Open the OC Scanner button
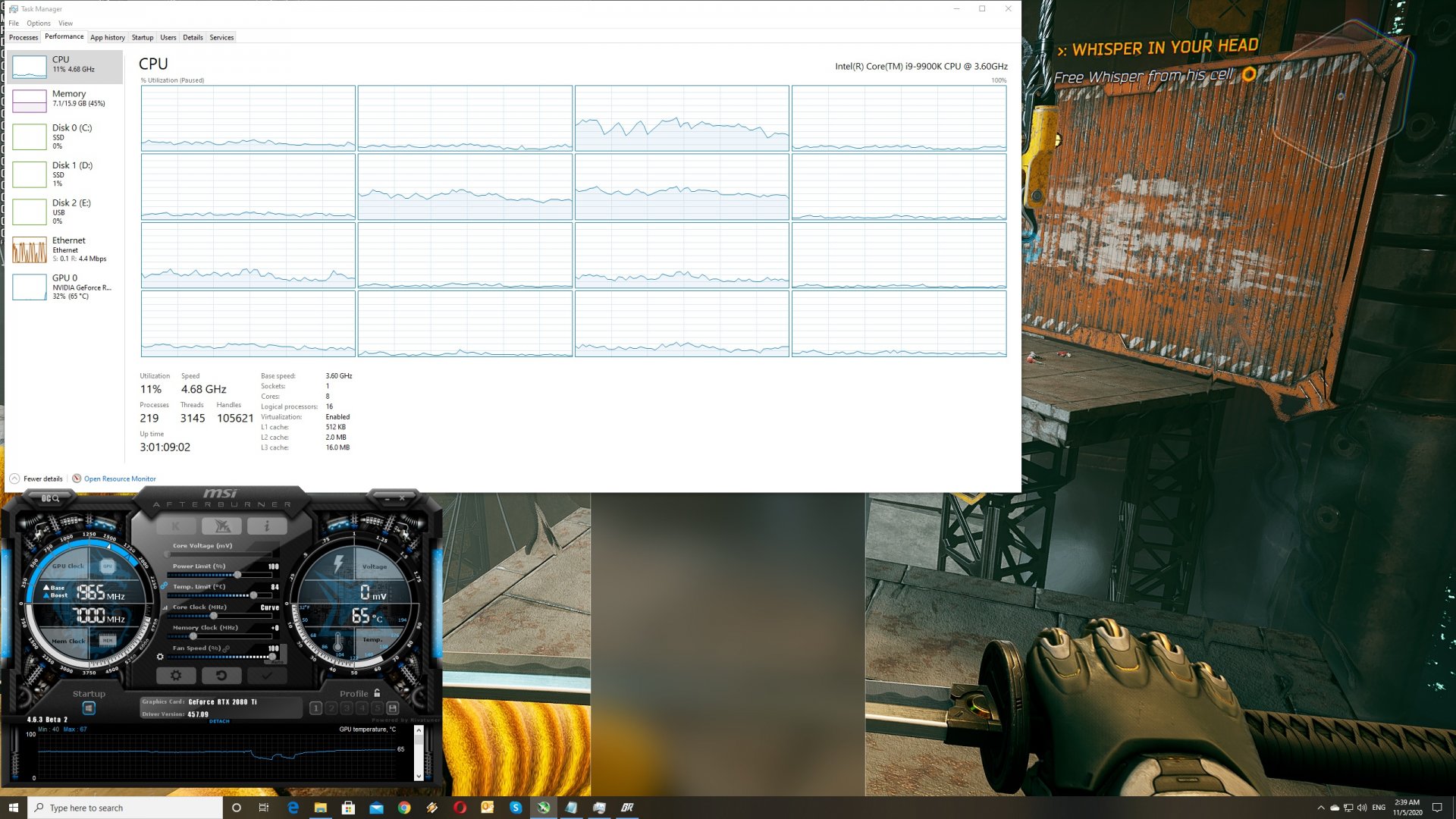1456x819 pixels. 50,498
